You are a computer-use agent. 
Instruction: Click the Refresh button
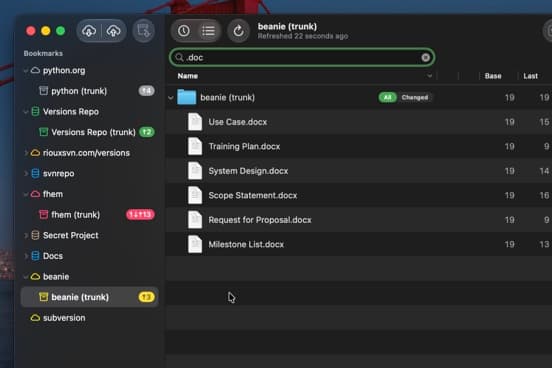click(238, 31)
